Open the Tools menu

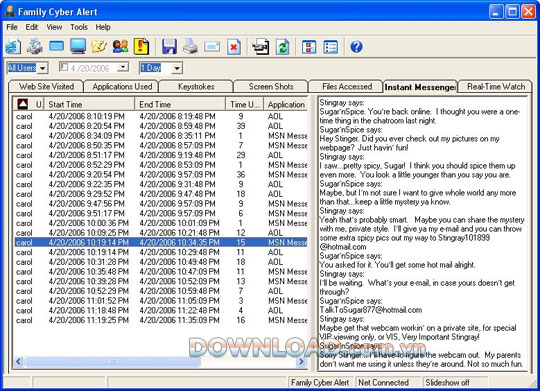79,27
